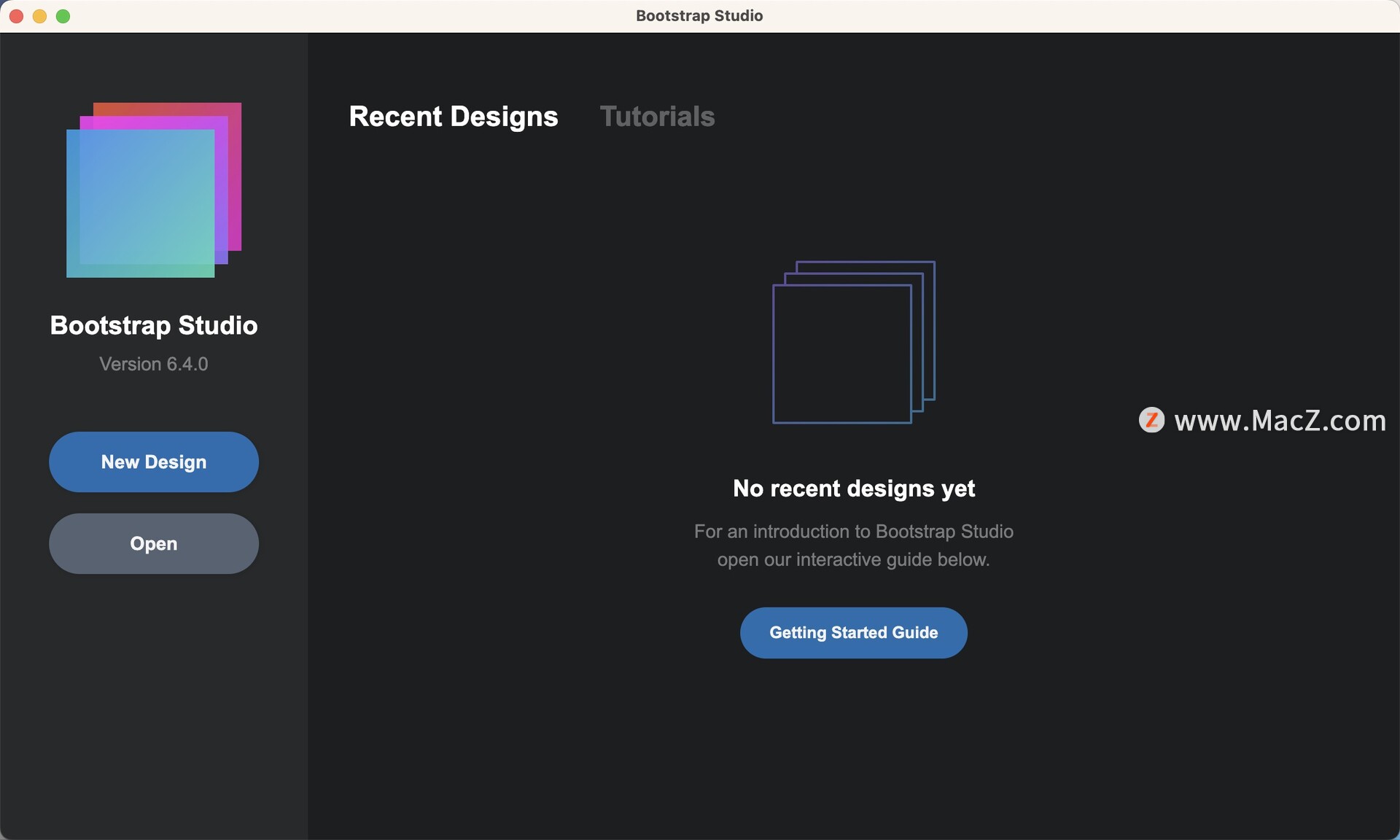This screenshot has width=1400, height=840.
Task: Switch to the Tutorials tab
Action: click(x=657, y=116)
